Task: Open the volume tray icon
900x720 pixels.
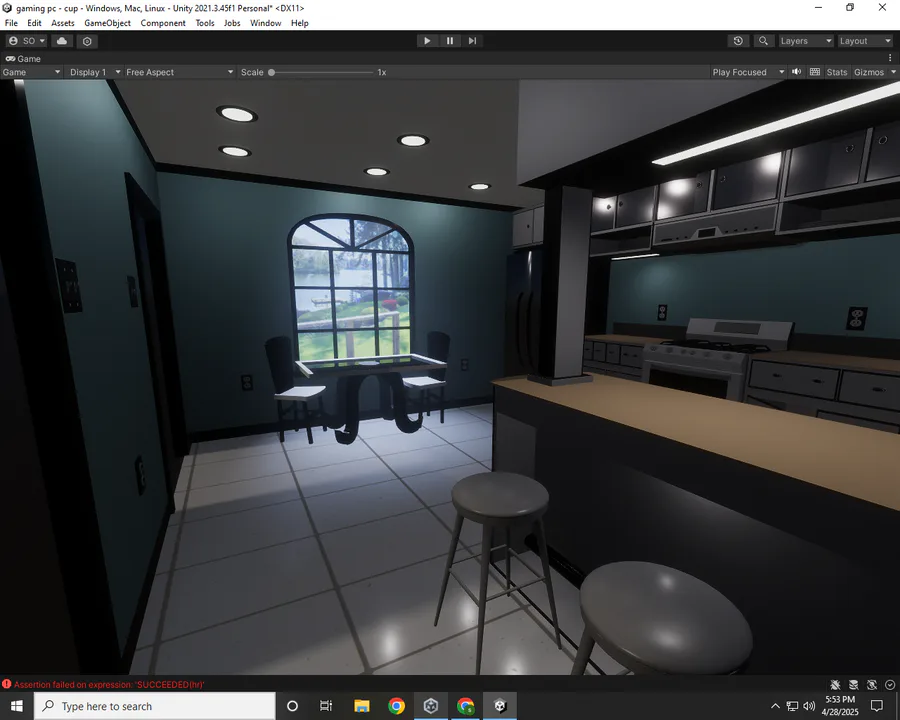Action: (809, 706)
